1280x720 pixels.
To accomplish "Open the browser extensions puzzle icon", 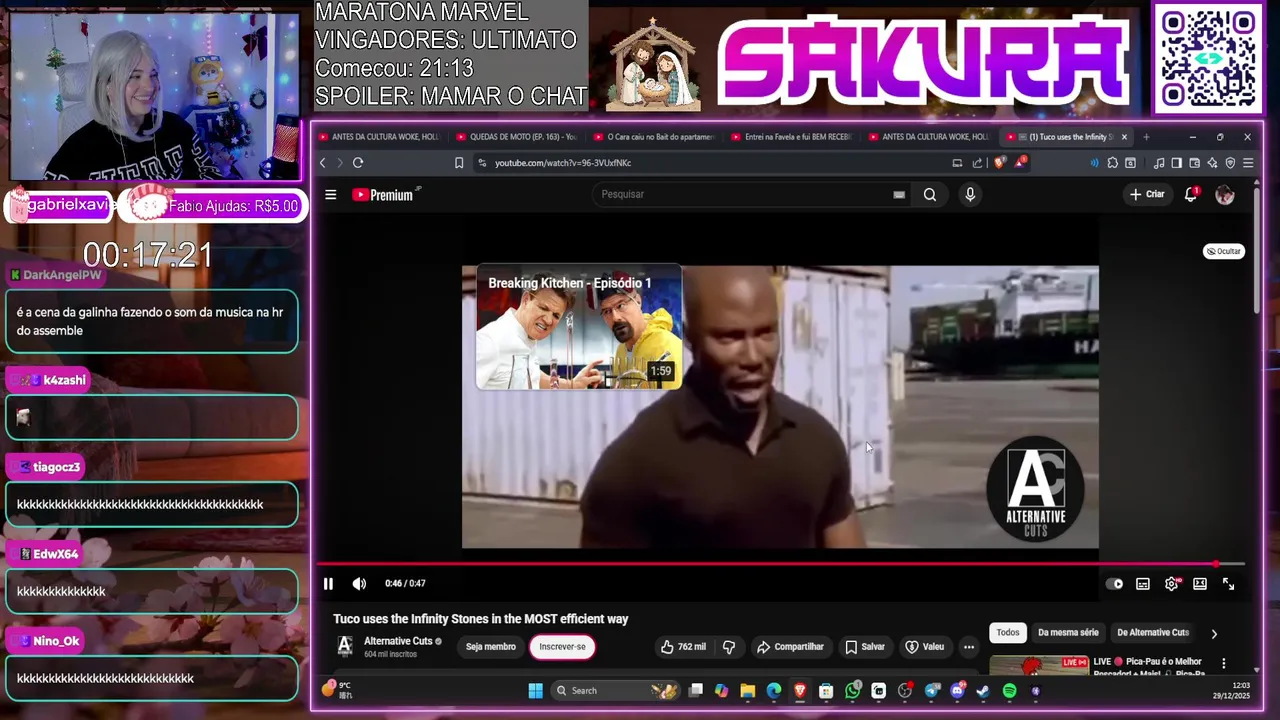I will pos(1112,163).
